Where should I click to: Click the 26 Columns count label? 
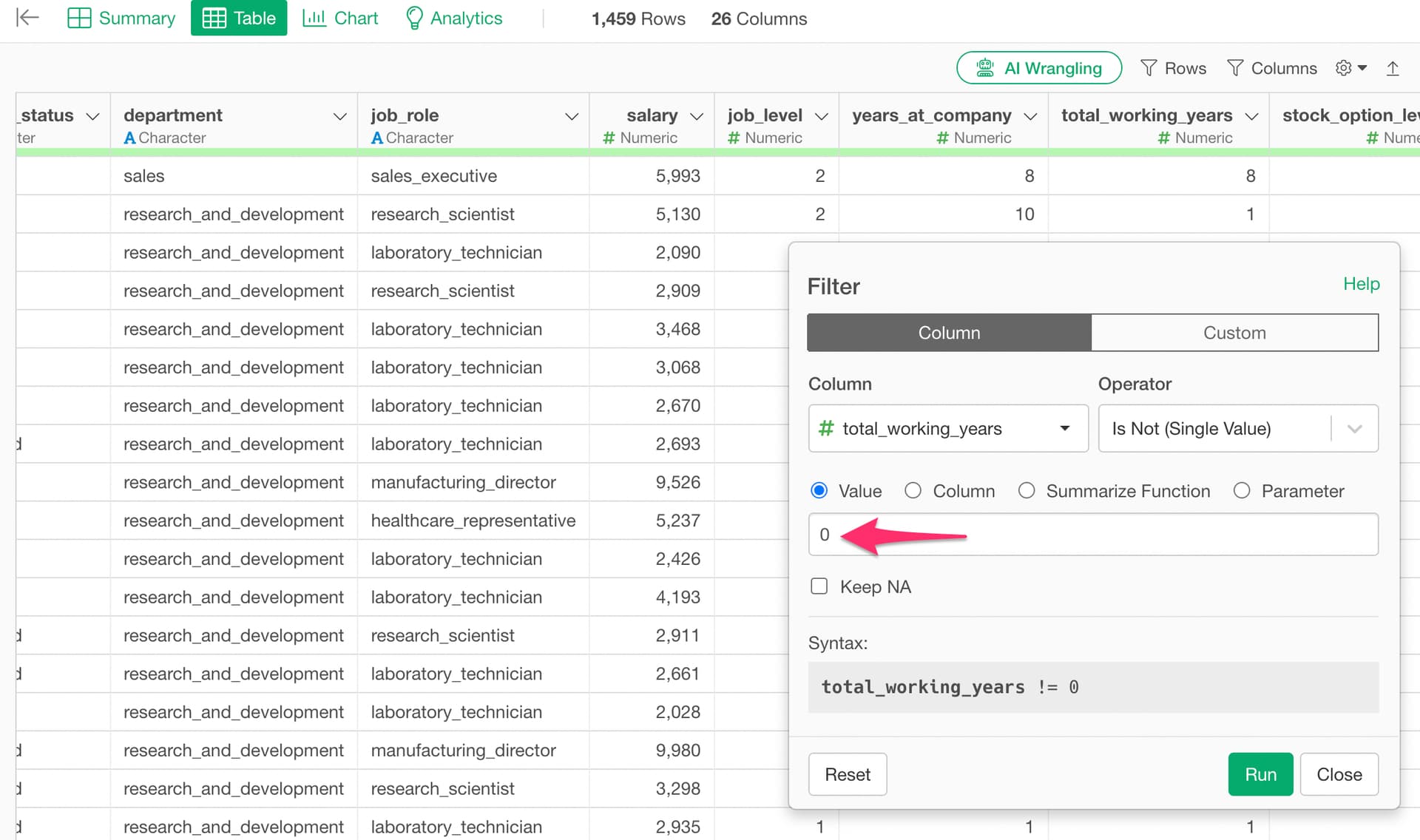759,18
